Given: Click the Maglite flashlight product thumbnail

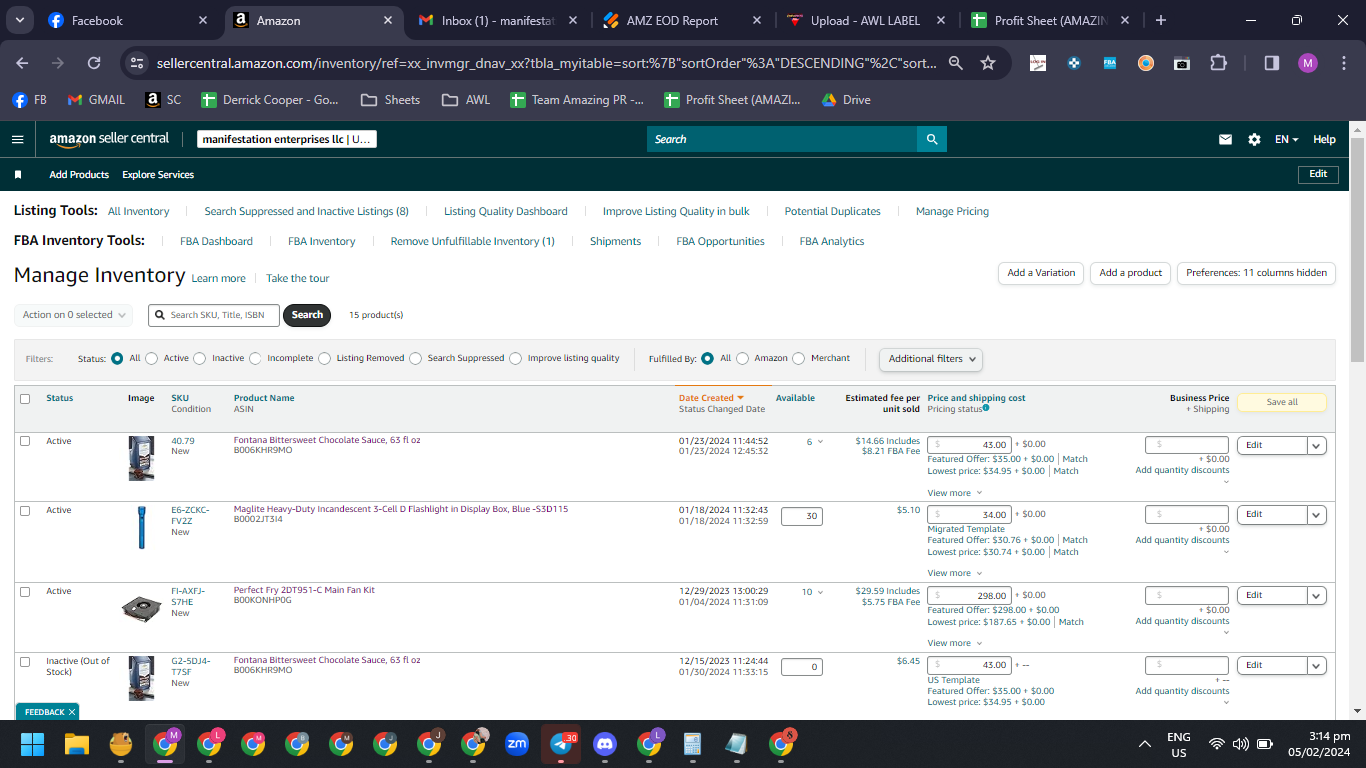Looking at the screenshot, I should pyautogui.click(x=141, y=527).
